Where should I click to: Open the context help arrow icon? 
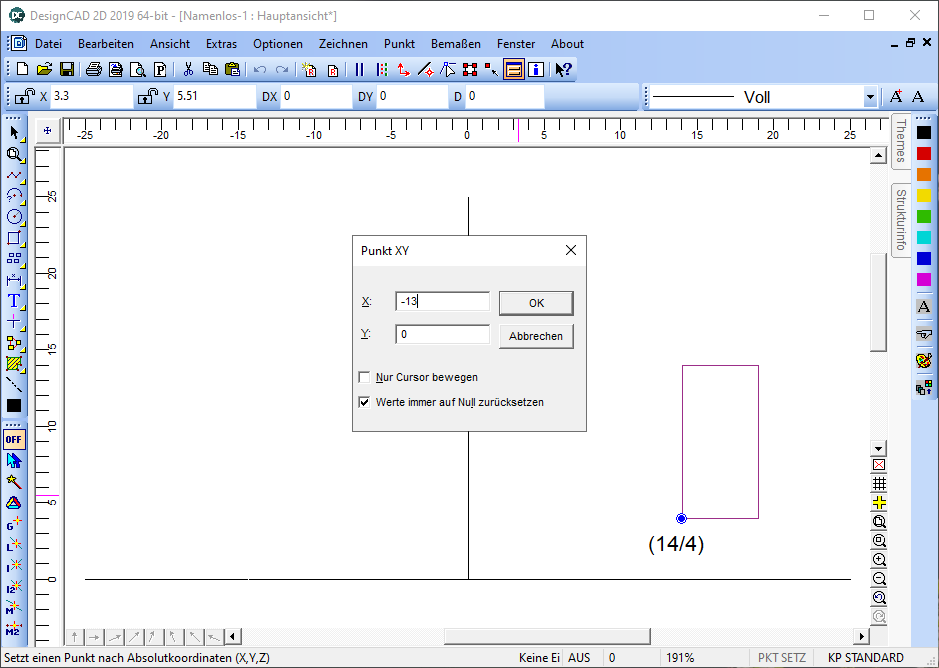pyautogui.click(x=564, y=70)
